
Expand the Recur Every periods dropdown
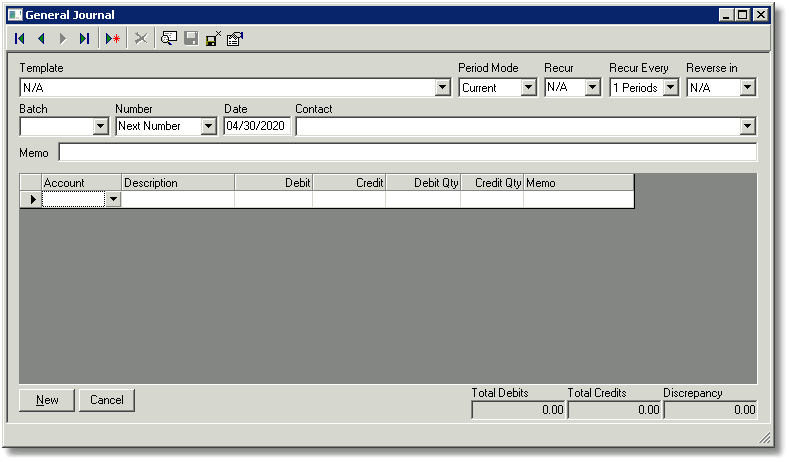670,88
